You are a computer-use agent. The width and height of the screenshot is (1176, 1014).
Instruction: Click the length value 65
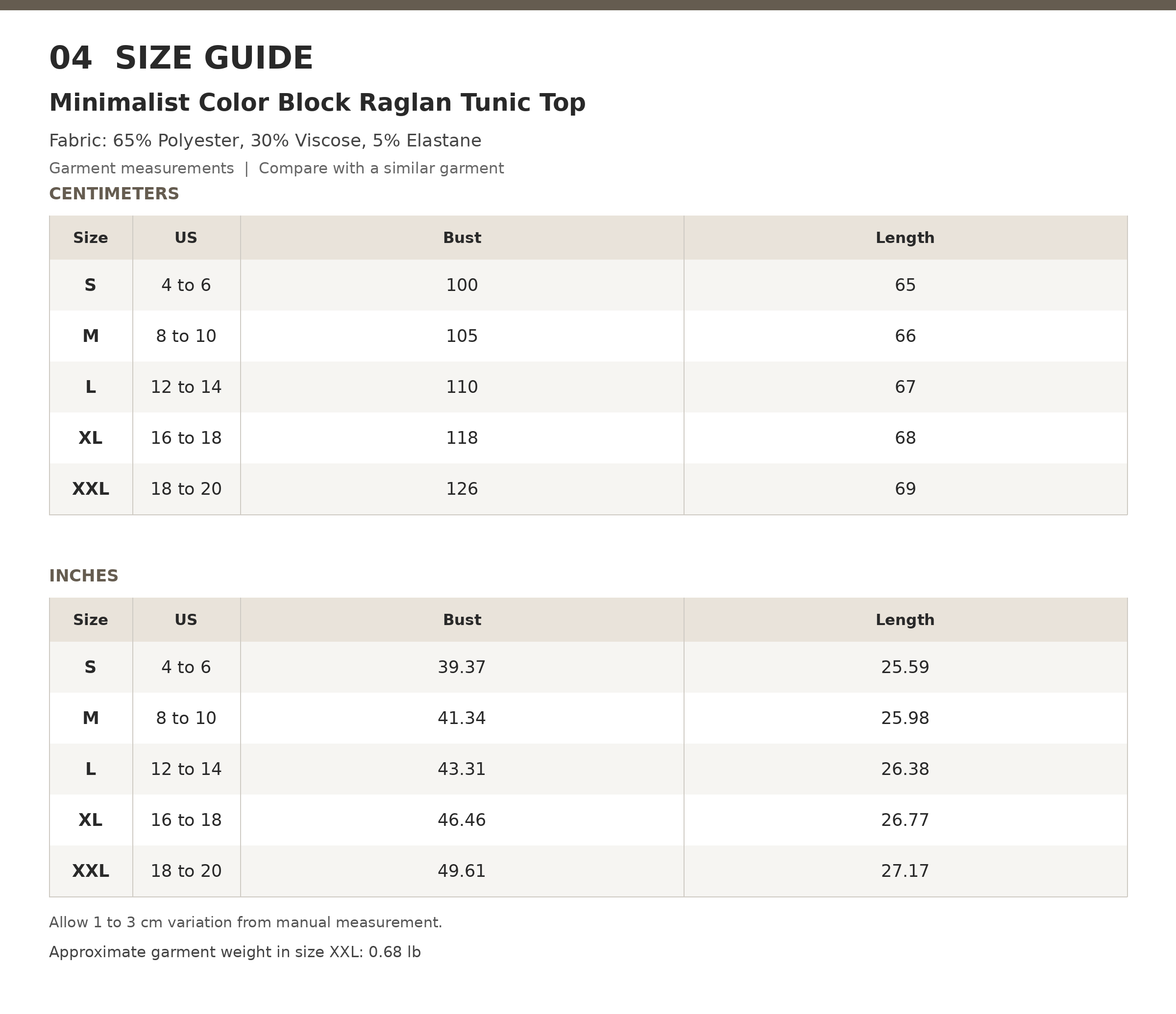point(905,285)
